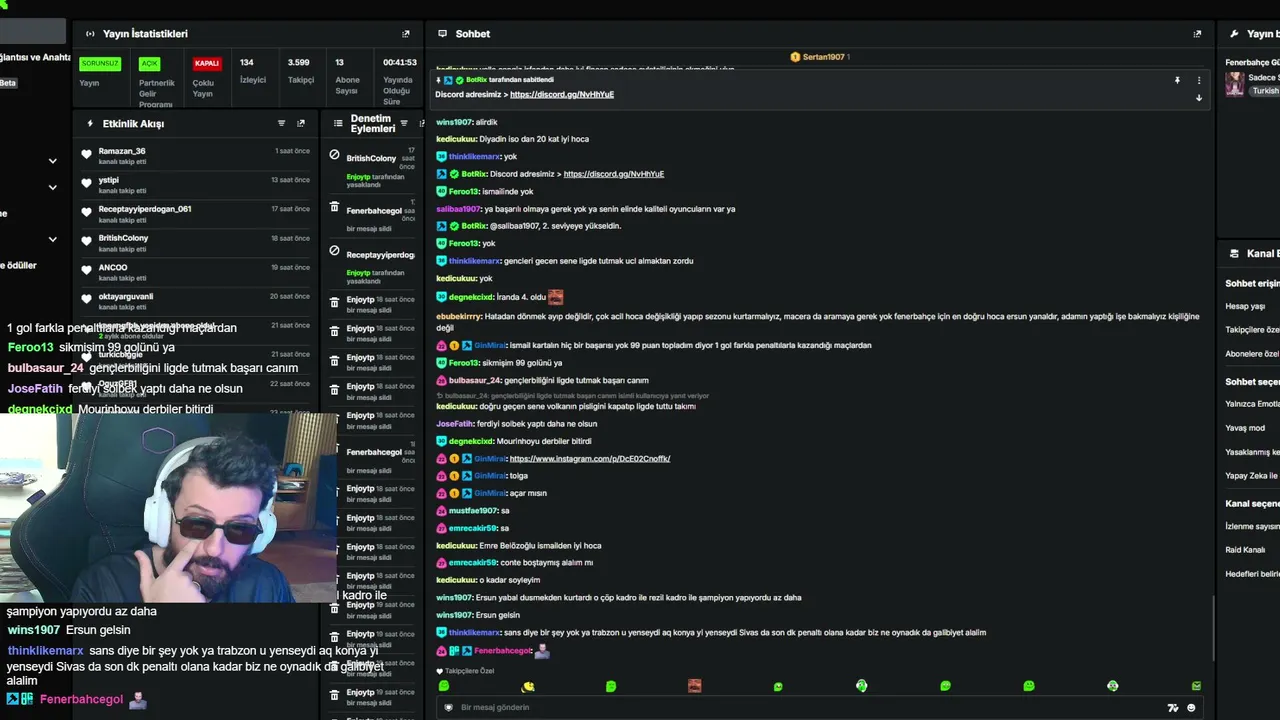Click the Denetim Eylemleri list icon

(x=338, y=123)
